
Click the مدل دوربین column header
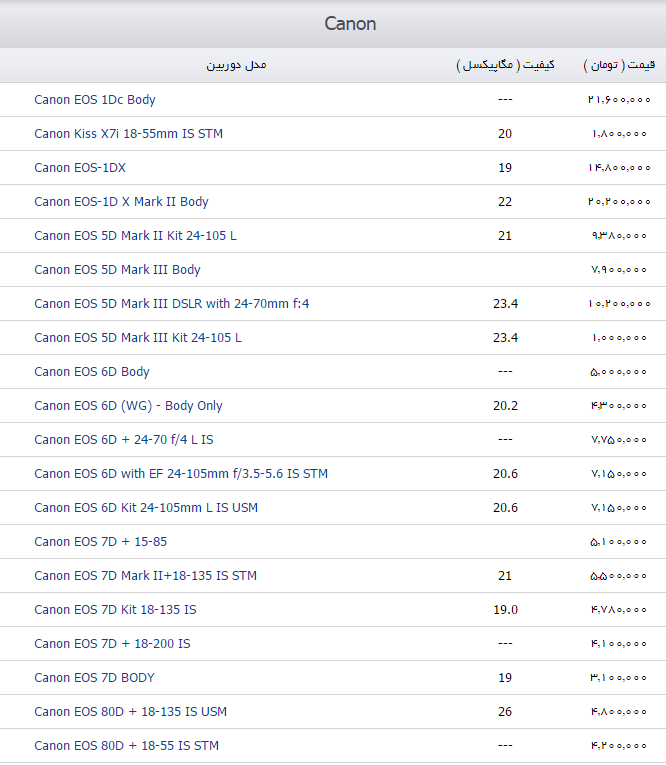pyautogui.click(x=236, y=65)
